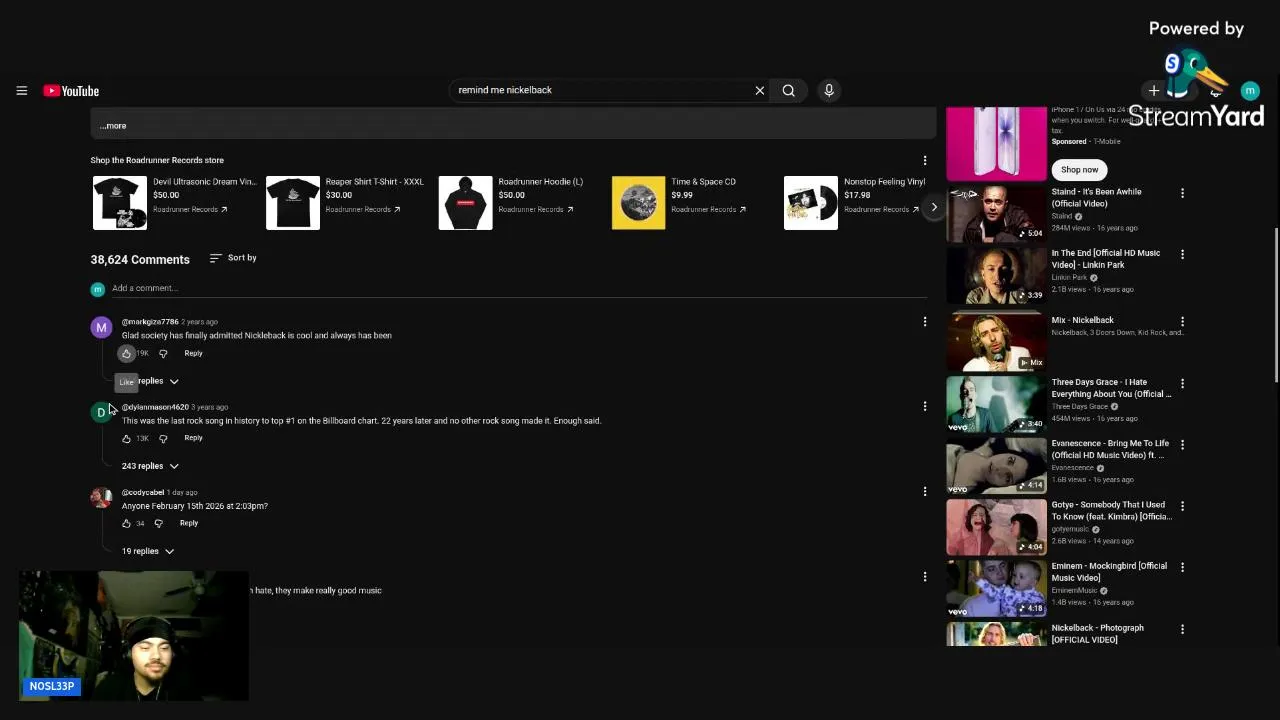Open action menu for @codycabel comment
1280x720 pixels.
coord(925,492)
